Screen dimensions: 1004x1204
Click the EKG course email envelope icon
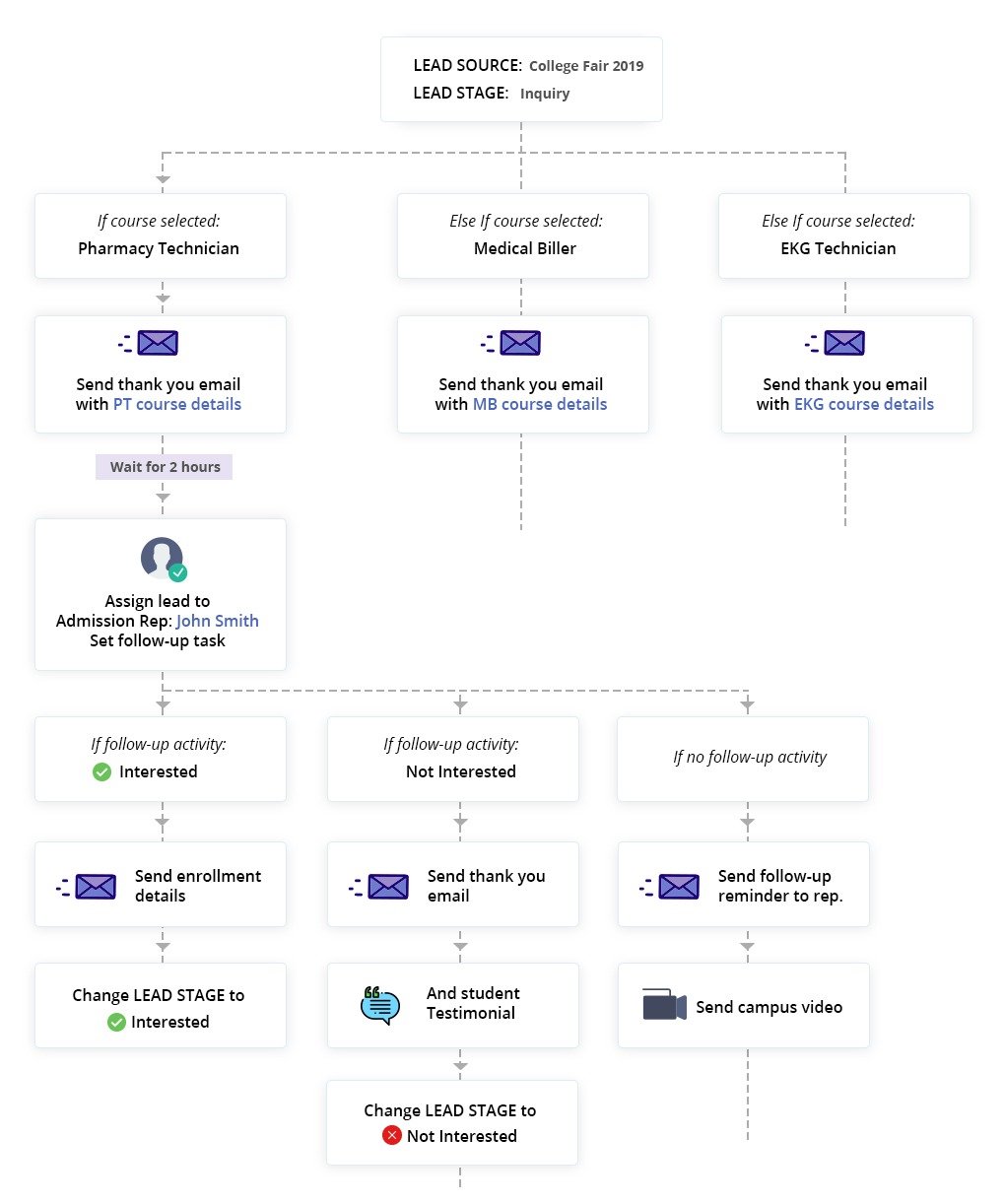[x=843, y=343]
